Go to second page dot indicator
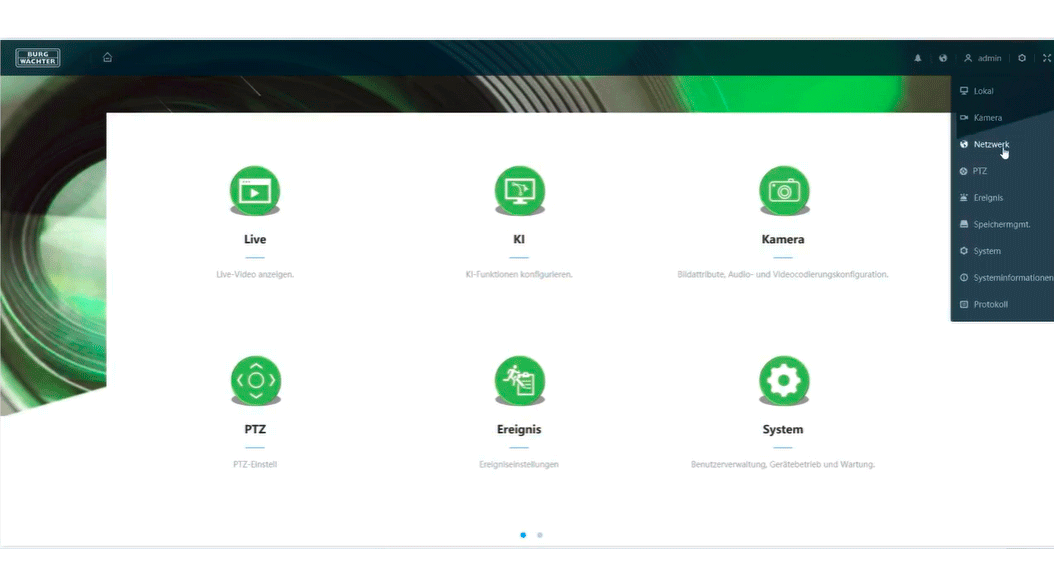The width and height of the screenshot is (1054, 585). coord(540,535)
